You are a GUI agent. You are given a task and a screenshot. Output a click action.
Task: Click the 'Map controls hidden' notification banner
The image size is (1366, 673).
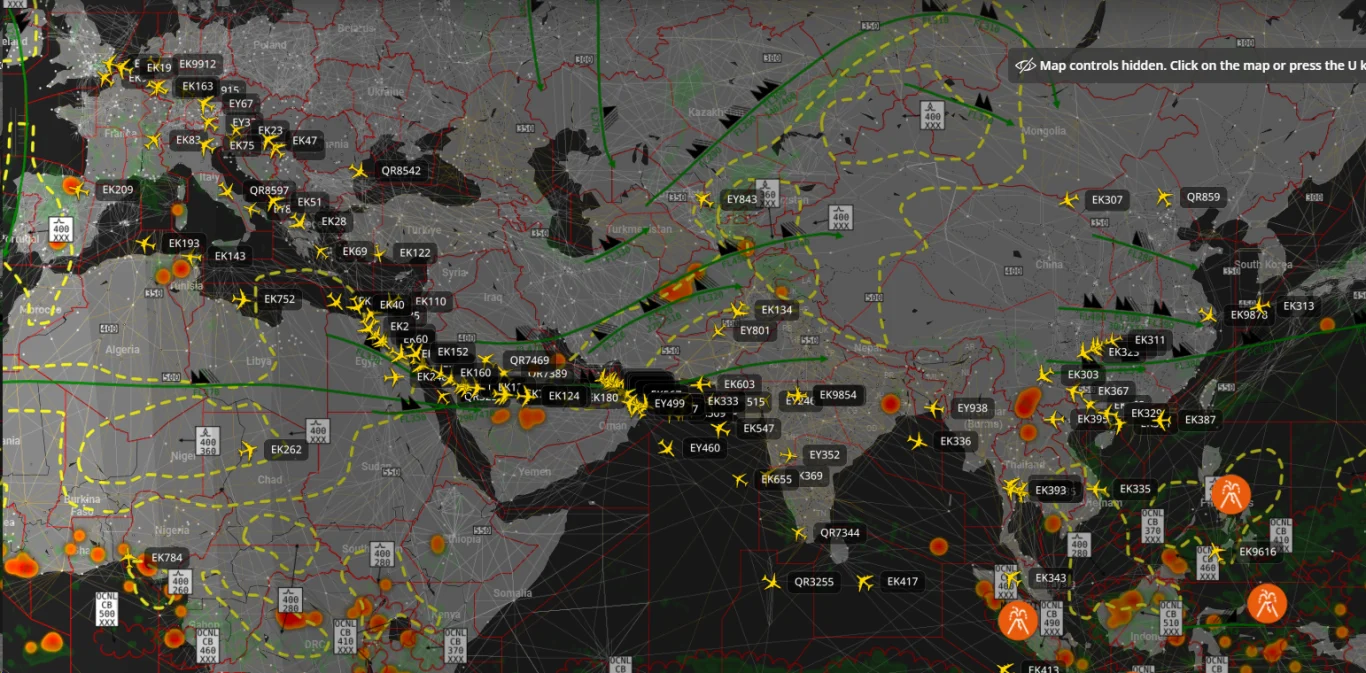tap(1187, 65)
